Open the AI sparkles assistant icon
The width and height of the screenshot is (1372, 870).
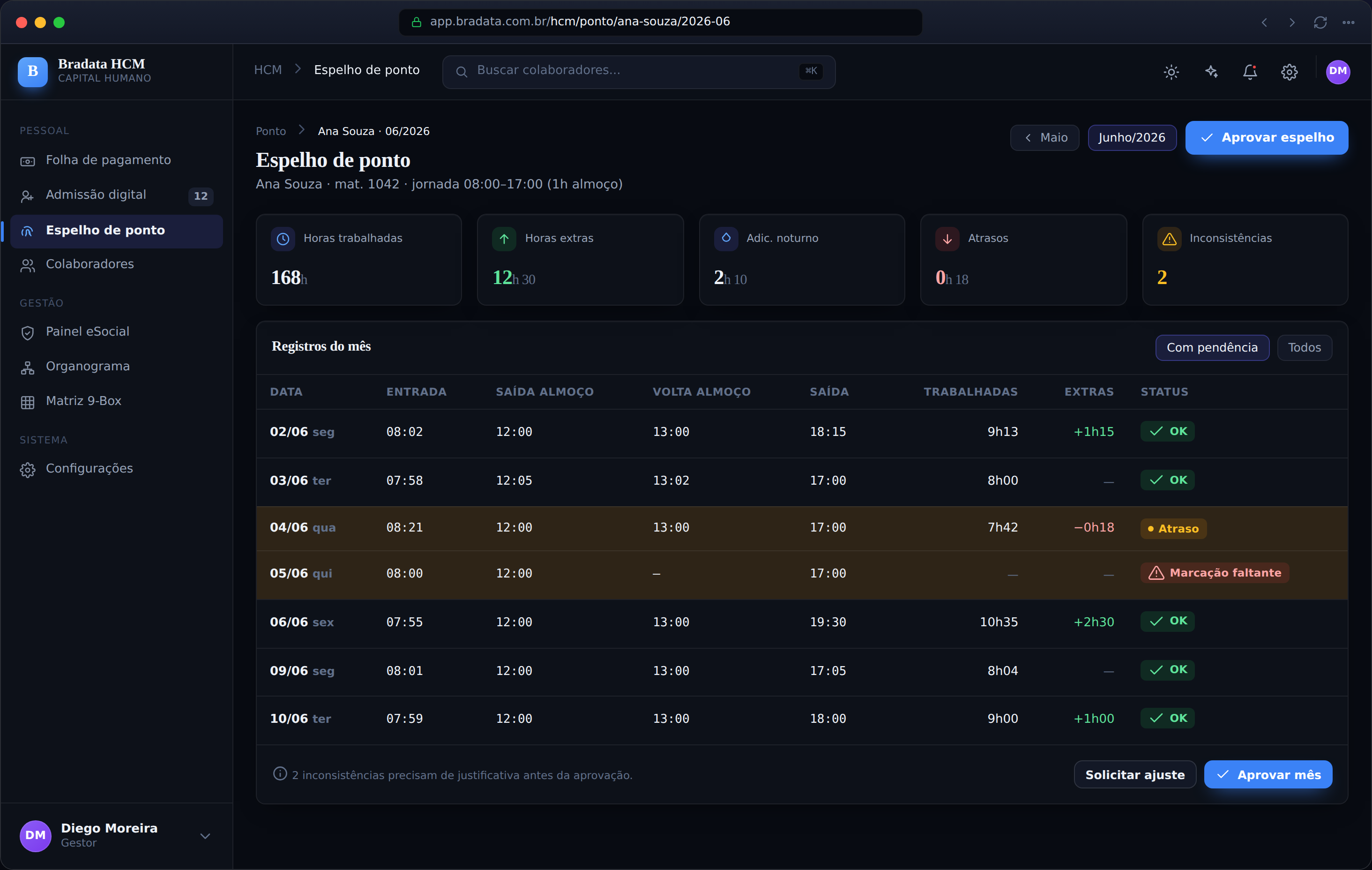1211,72
